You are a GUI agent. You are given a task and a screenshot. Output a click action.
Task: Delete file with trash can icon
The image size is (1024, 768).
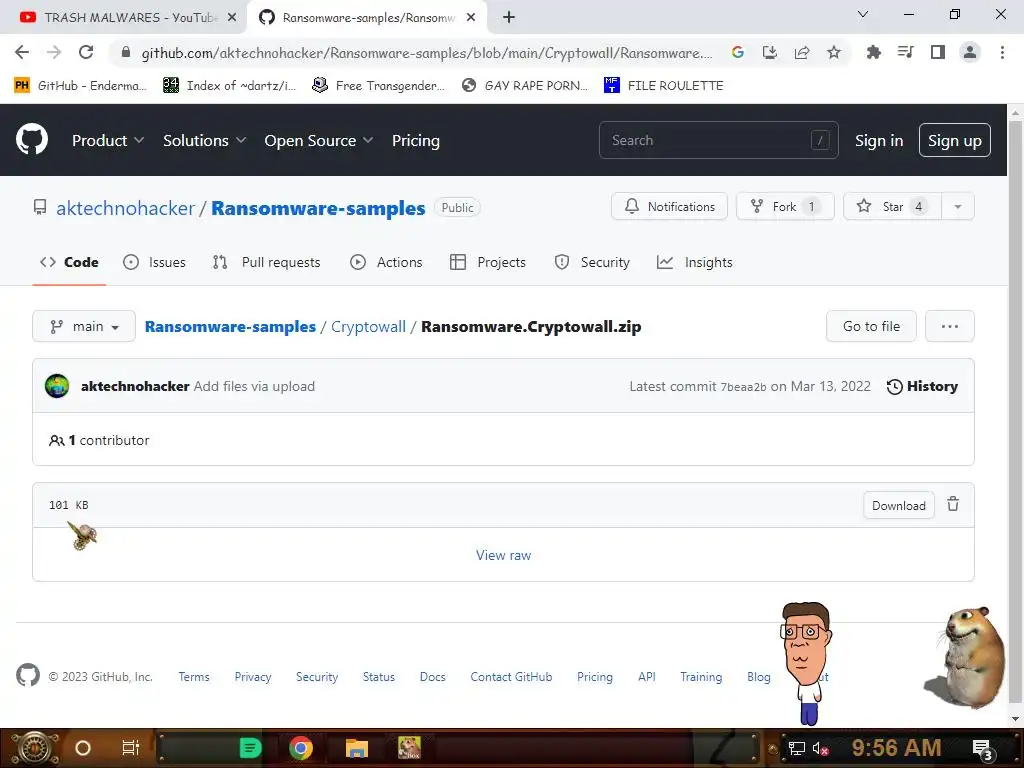click(x=953, y=504)
